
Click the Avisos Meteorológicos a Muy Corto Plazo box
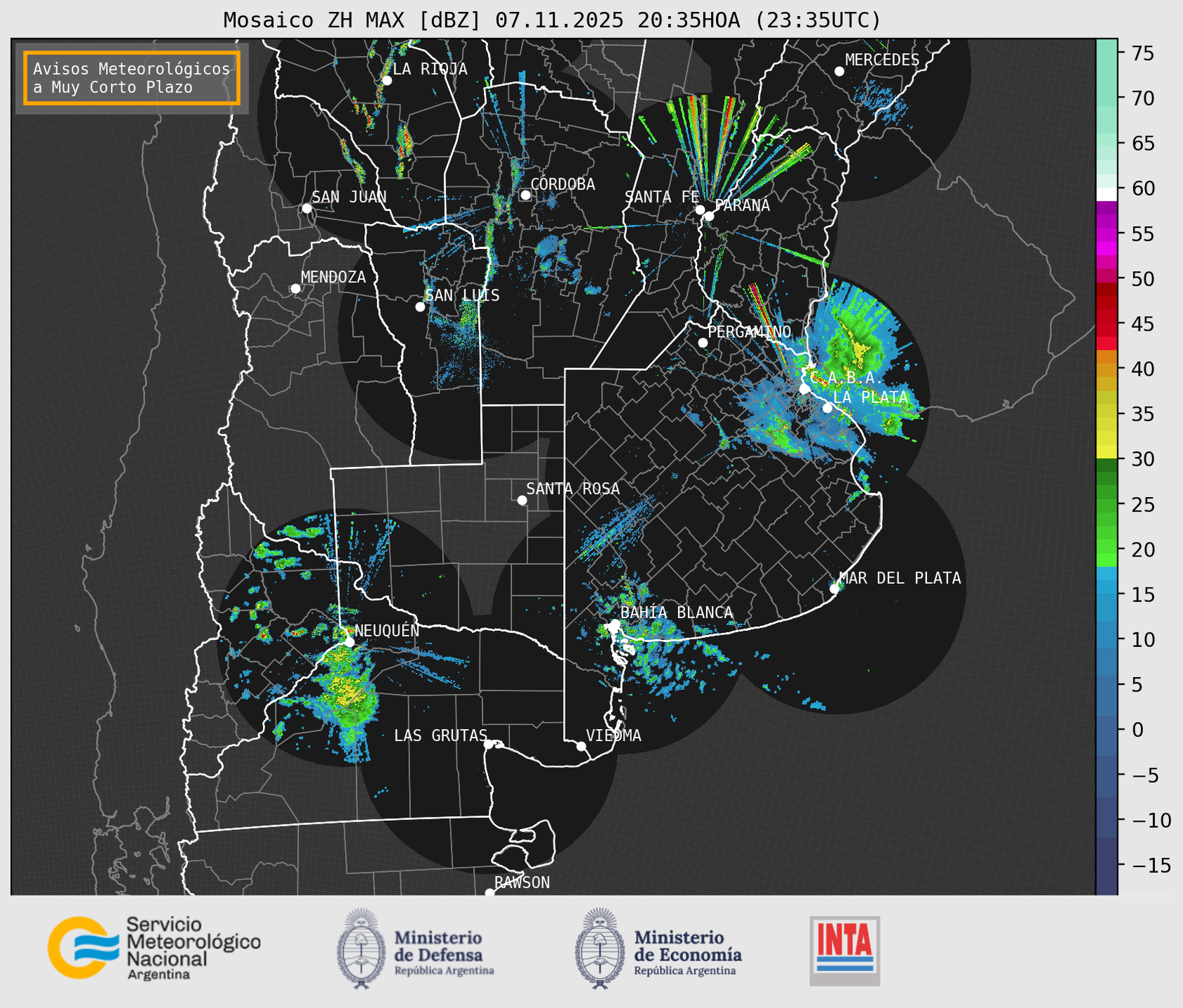click(132, 78)
